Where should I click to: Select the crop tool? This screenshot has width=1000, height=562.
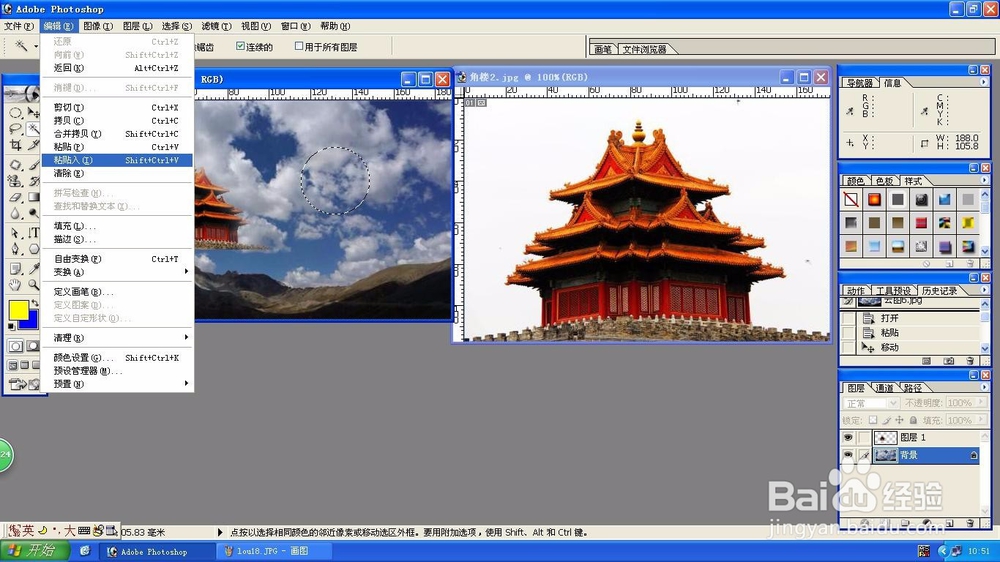(15, 146)
